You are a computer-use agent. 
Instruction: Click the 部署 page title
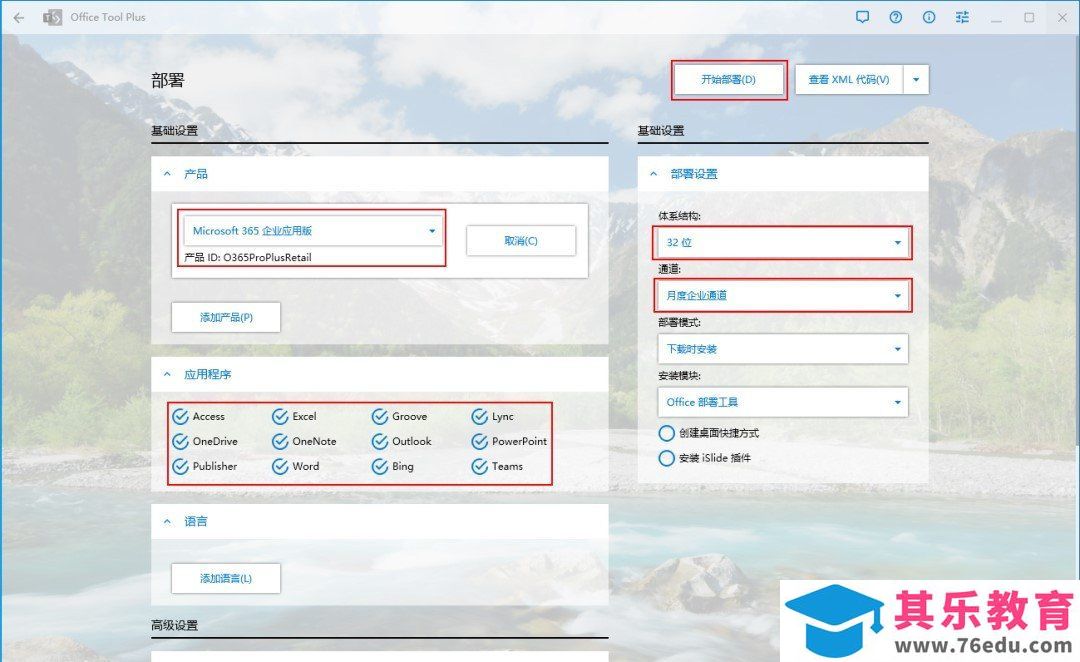[x=167, y=81]
